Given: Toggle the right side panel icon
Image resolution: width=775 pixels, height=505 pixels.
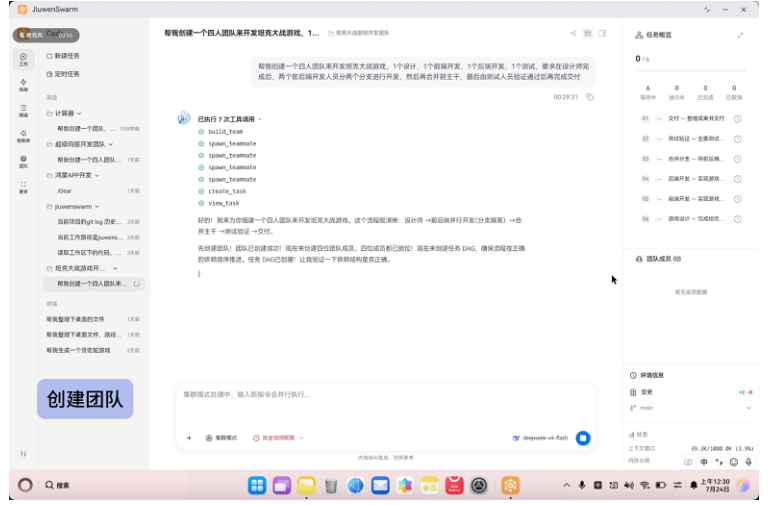Looking at the screenshot, I should 603,34.
